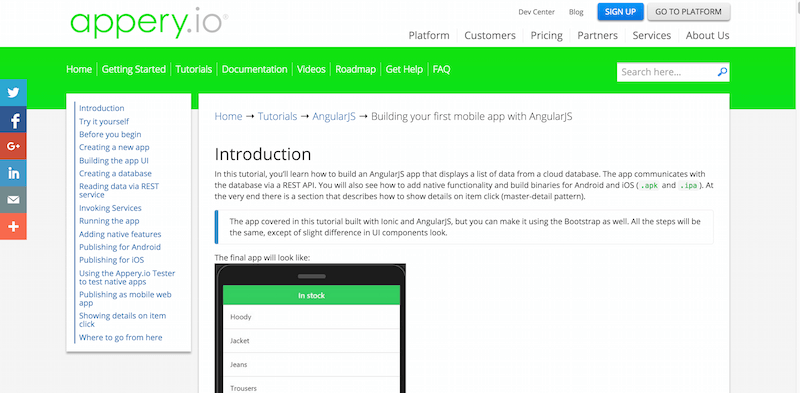Open the Blog link
The height and width of the screenshot is (393, 800).
click(576, 12)
